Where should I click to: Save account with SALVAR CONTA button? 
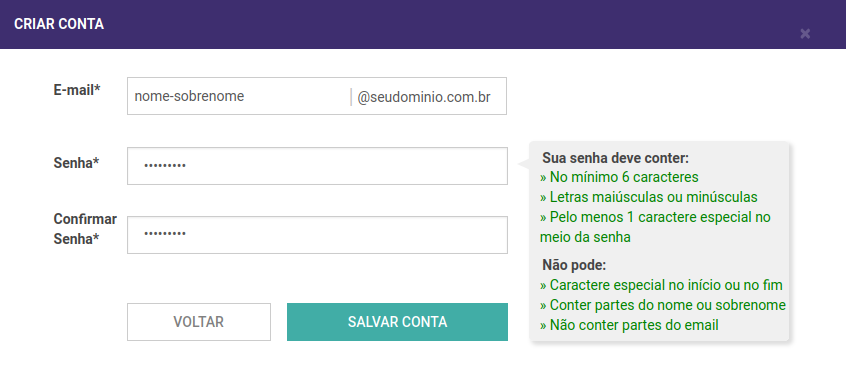coord(397,322)
